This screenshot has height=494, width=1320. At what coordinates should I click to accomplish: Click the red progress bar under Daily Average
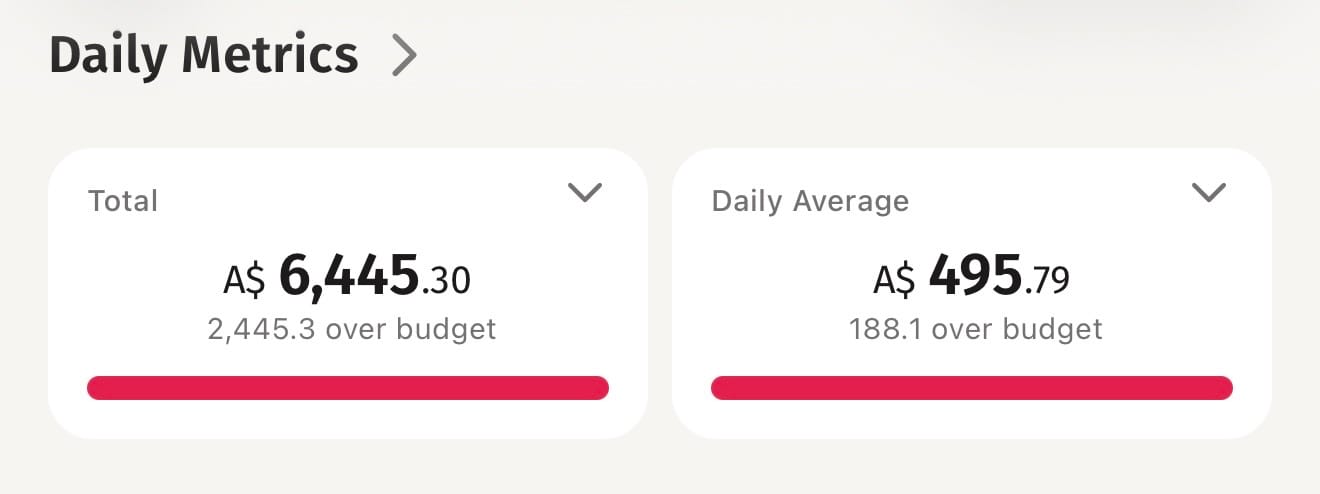[971, 388]
